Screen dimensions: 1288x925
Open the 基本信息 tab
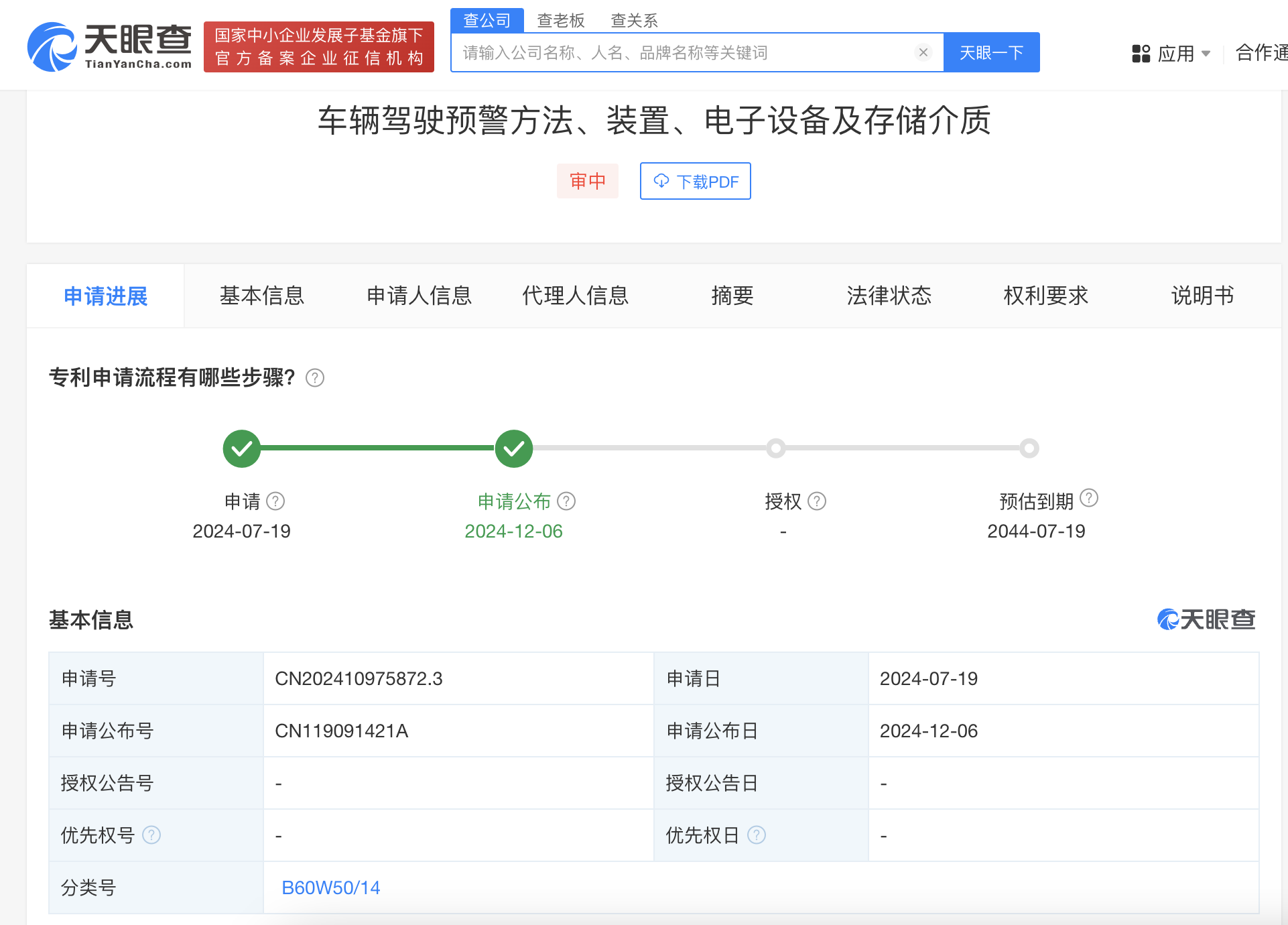262,296
